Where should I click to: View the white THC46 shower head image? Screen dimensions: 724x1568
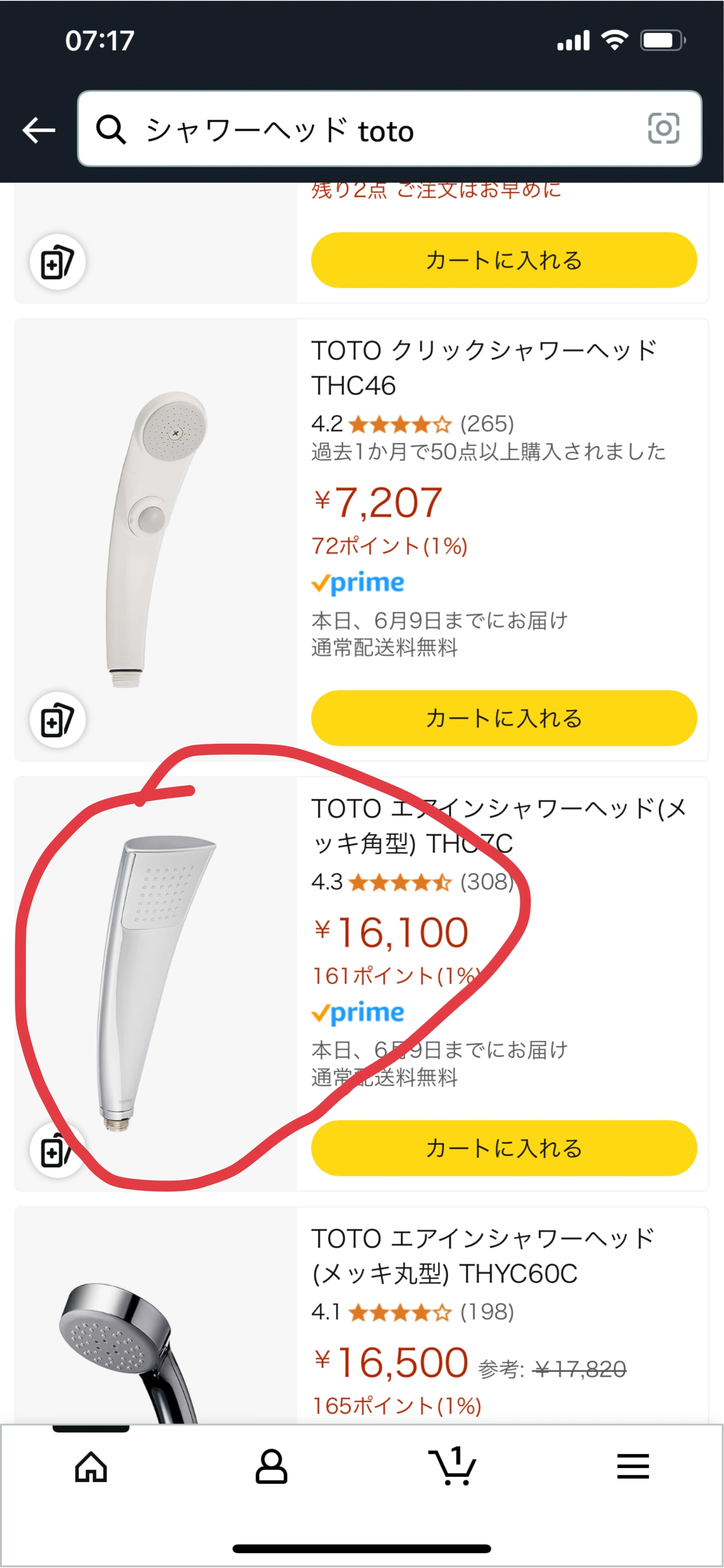(156, 539)
